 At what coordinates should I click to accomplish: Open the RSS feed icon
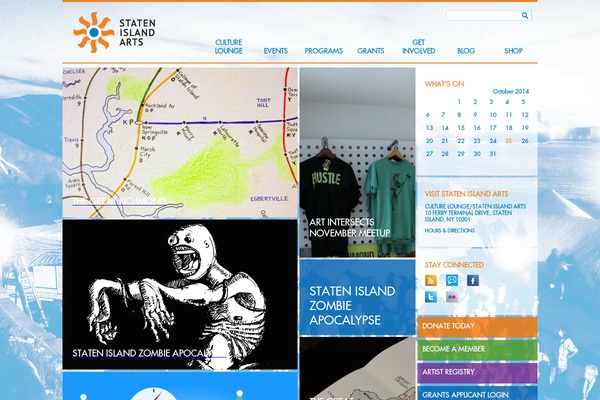tap(431, 280)
